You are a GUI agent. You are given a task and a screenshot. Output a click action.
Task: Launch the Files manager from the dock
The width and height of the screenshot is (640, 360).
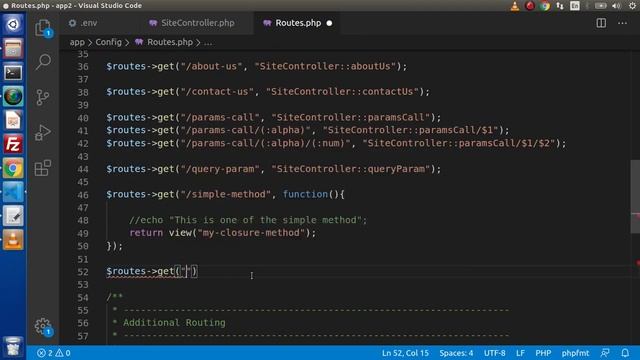13,48
